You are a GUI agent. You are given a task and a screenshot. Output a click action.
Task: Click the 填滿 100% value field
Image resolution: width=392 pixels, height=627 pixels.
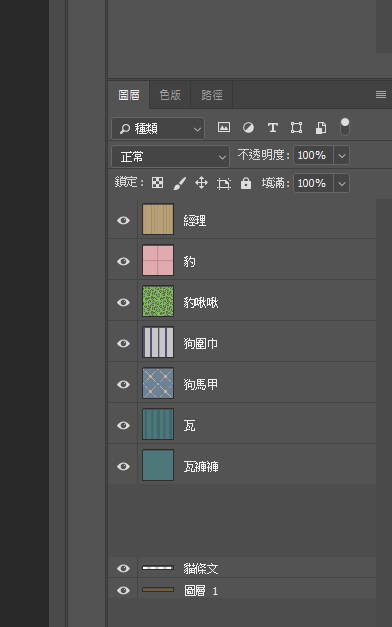coord(314,183)
